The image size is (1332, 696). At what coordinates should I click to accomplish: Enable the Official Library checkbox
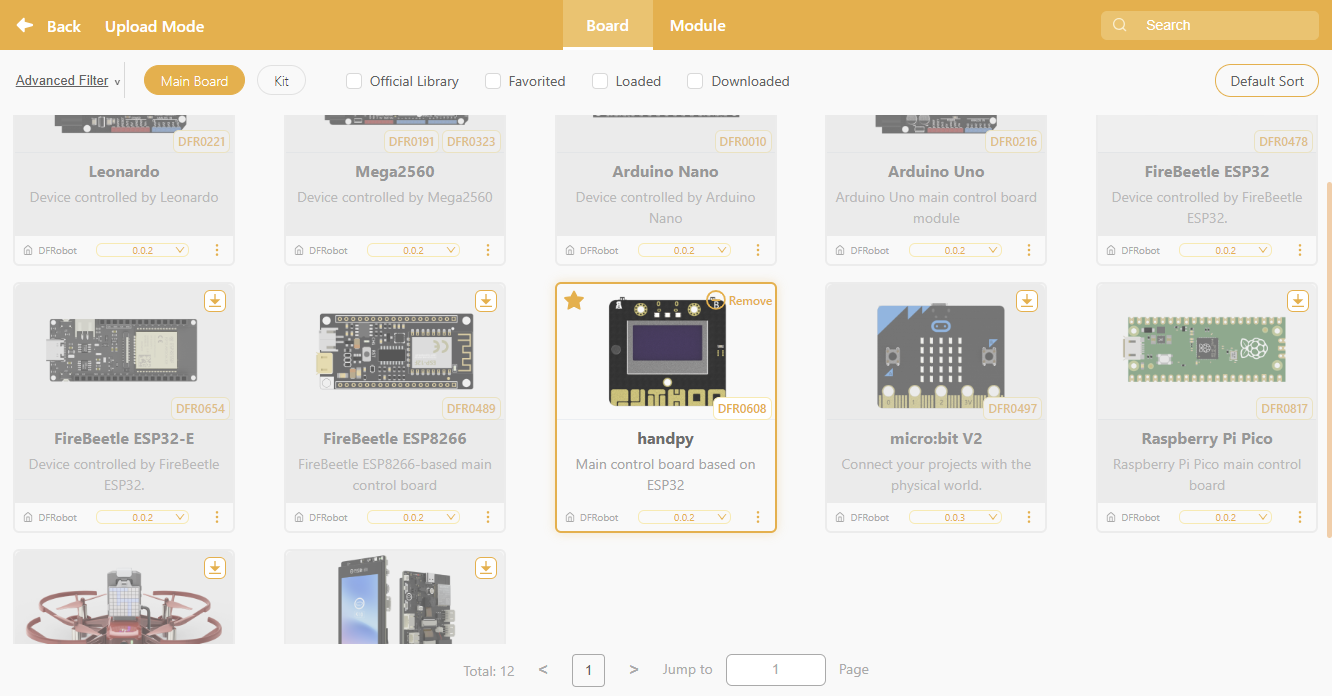[x=354, y=81]
